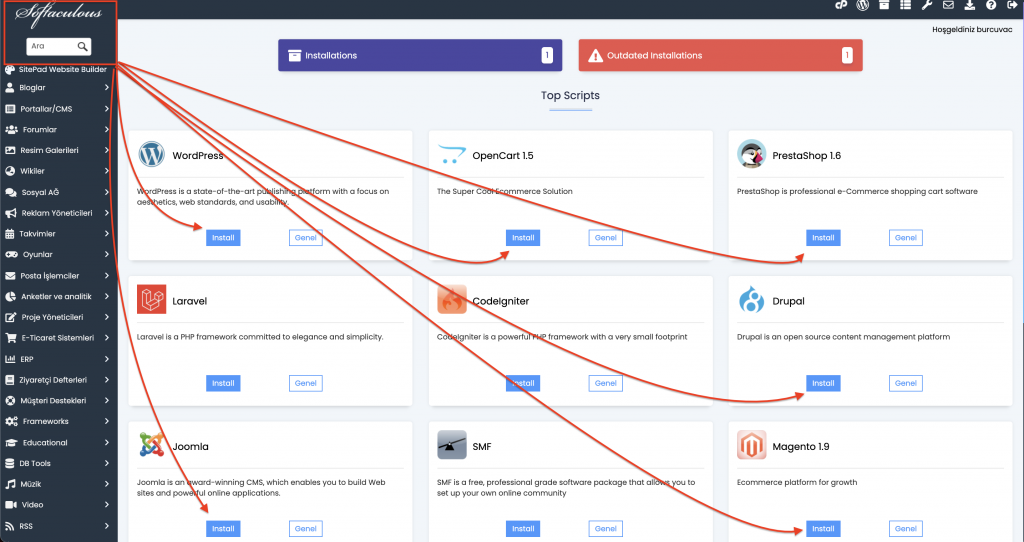Select the Frameworks sidebar item
This screenshot has height=542, width=1024.
point(58,421)
